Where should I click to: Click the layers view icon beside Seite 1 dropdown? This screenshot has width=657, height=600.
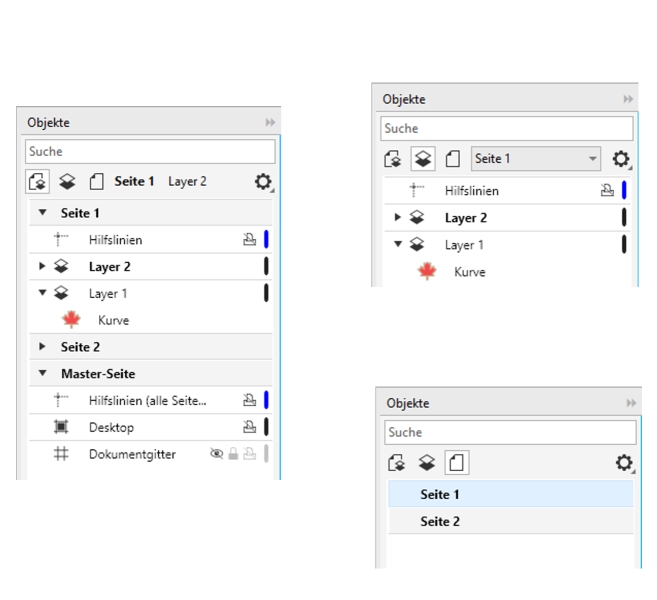(423, 159)
